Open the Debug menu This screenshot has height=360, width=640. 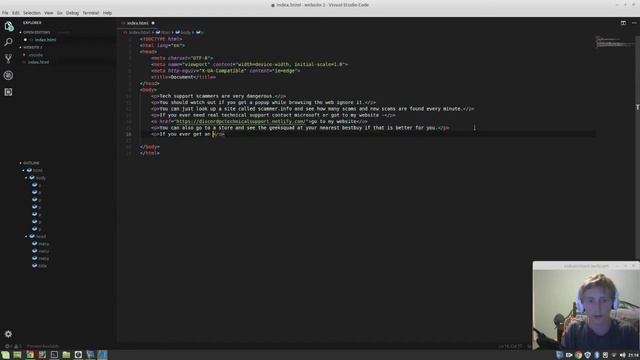(72, 13)
